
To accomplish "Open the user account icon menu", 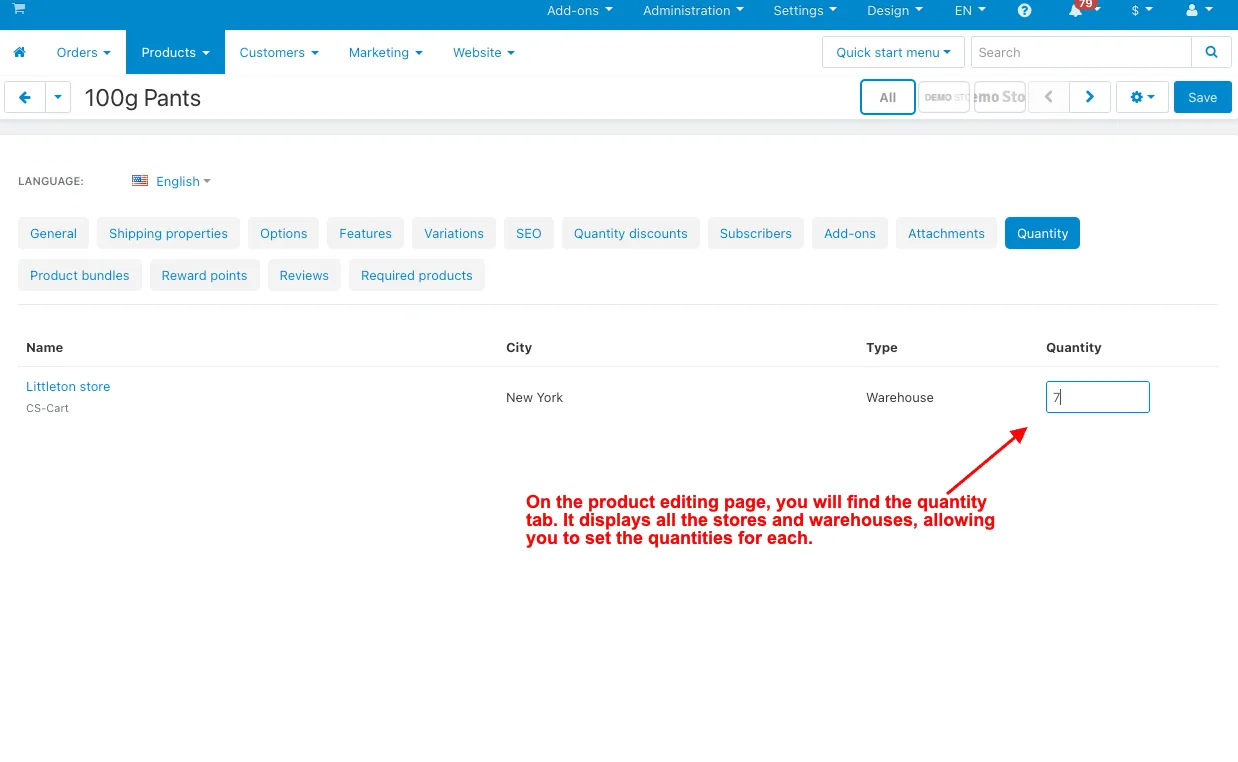I will click(1199, 11).
